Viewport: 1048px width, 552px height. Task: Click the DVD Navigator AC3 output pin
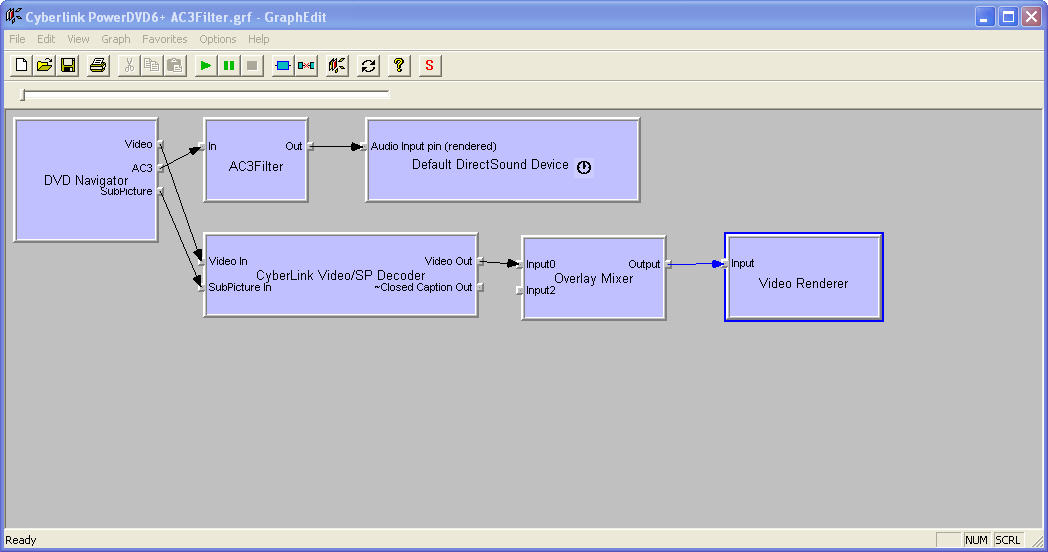[160, 168]
